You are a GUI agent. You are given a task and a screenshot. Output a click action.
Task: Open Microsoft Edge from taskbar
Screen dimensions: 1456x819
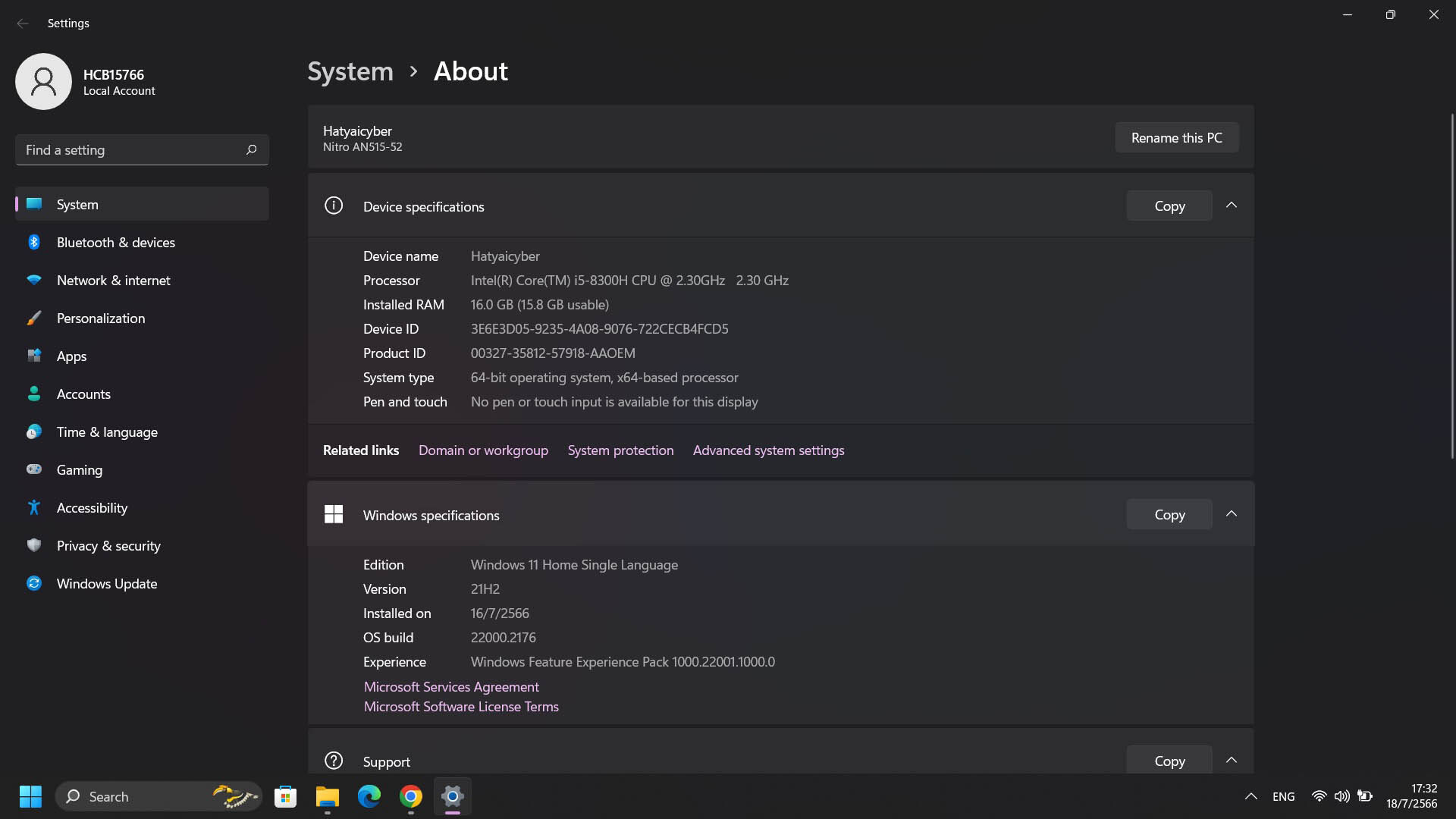pos(369,796)
